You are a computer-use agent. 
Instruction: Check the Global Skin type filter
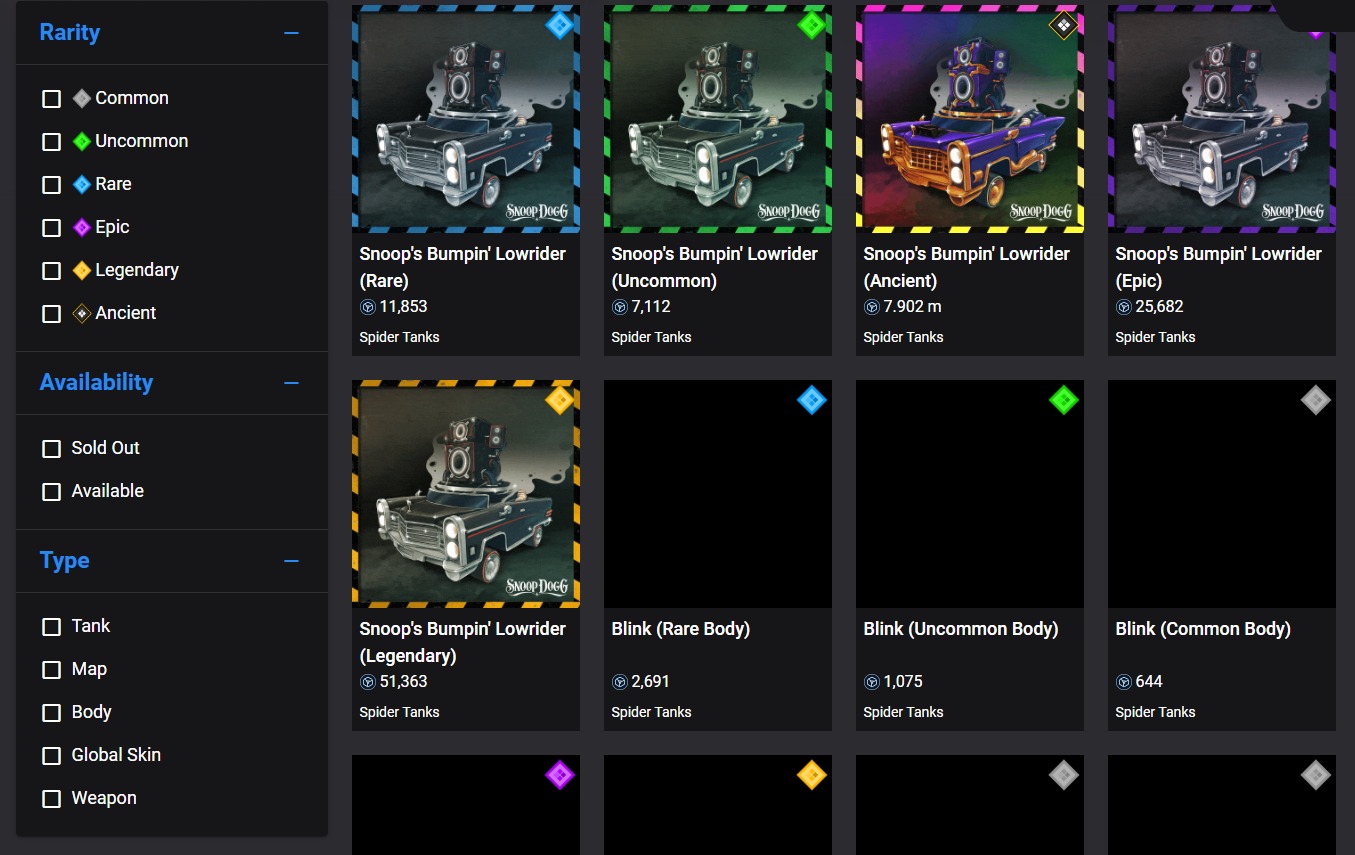[x=52, y=756]
